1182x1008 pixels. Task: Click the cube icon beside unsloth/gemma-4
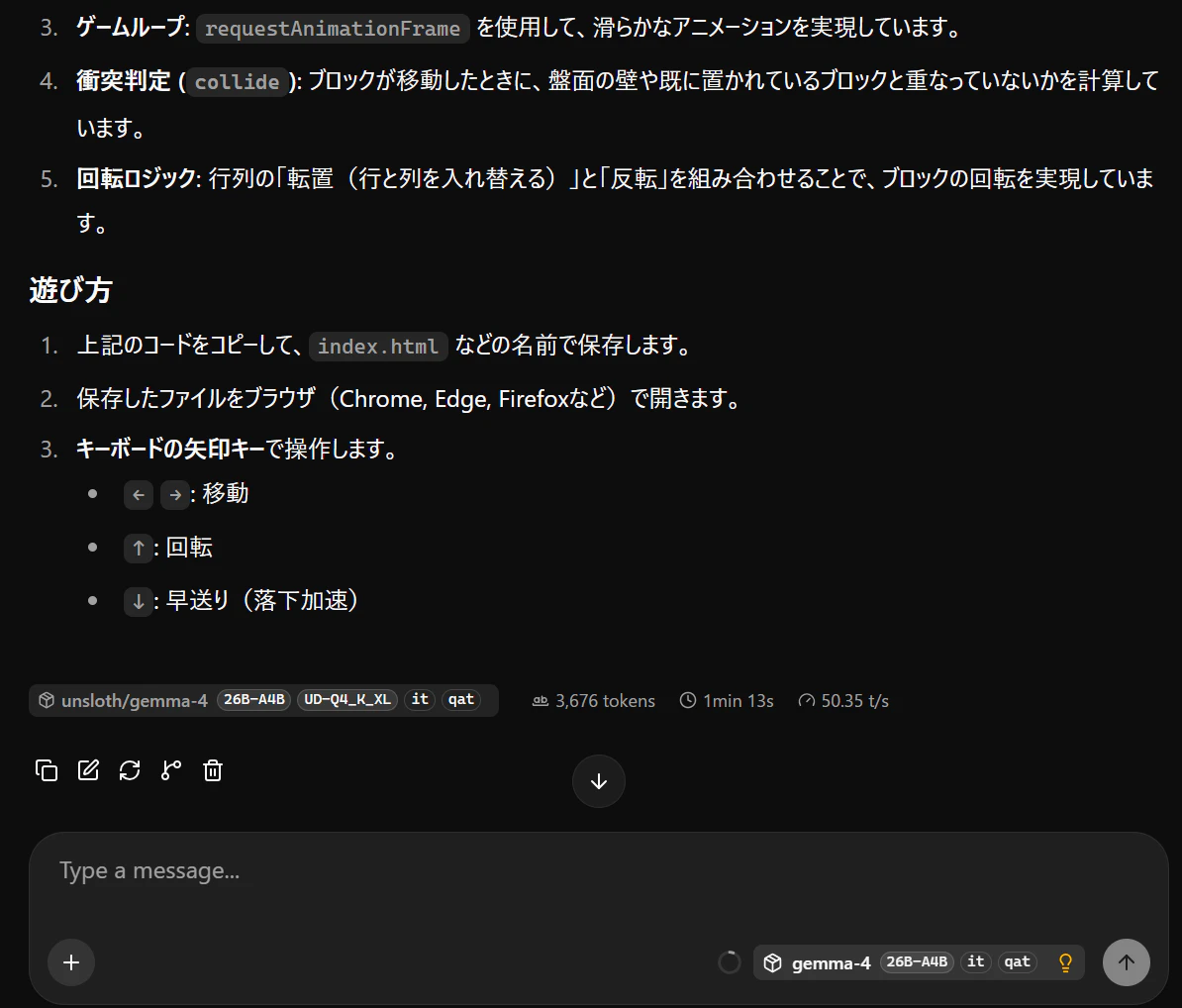(46, 700)
